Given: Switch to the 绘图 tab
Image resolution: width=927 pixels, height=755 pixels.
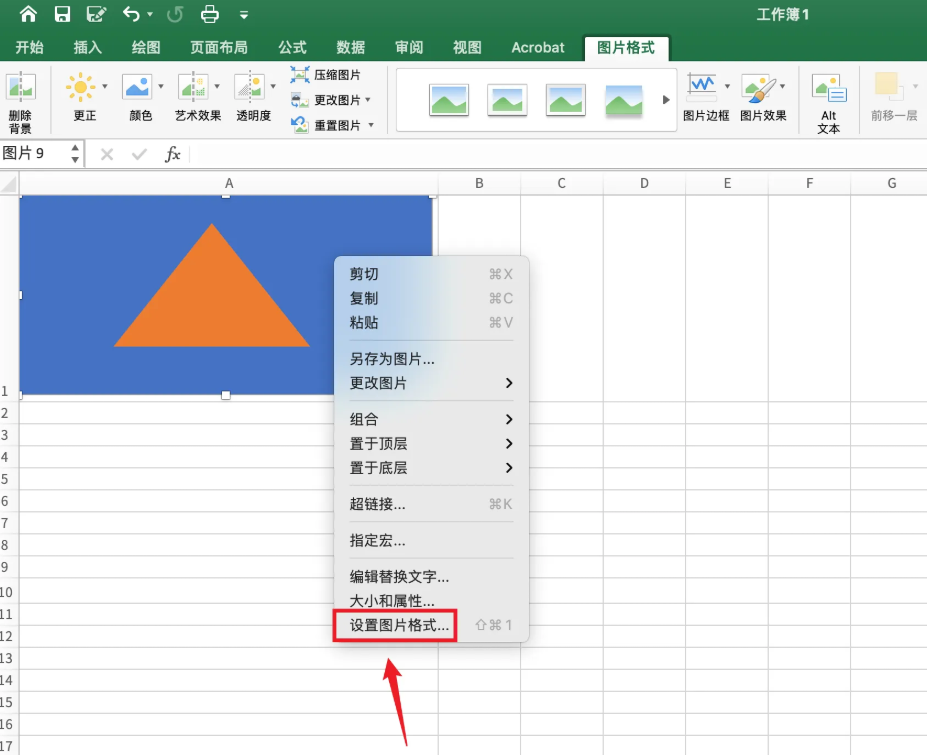Looking at the screenshot, I should tap(146, 47).
